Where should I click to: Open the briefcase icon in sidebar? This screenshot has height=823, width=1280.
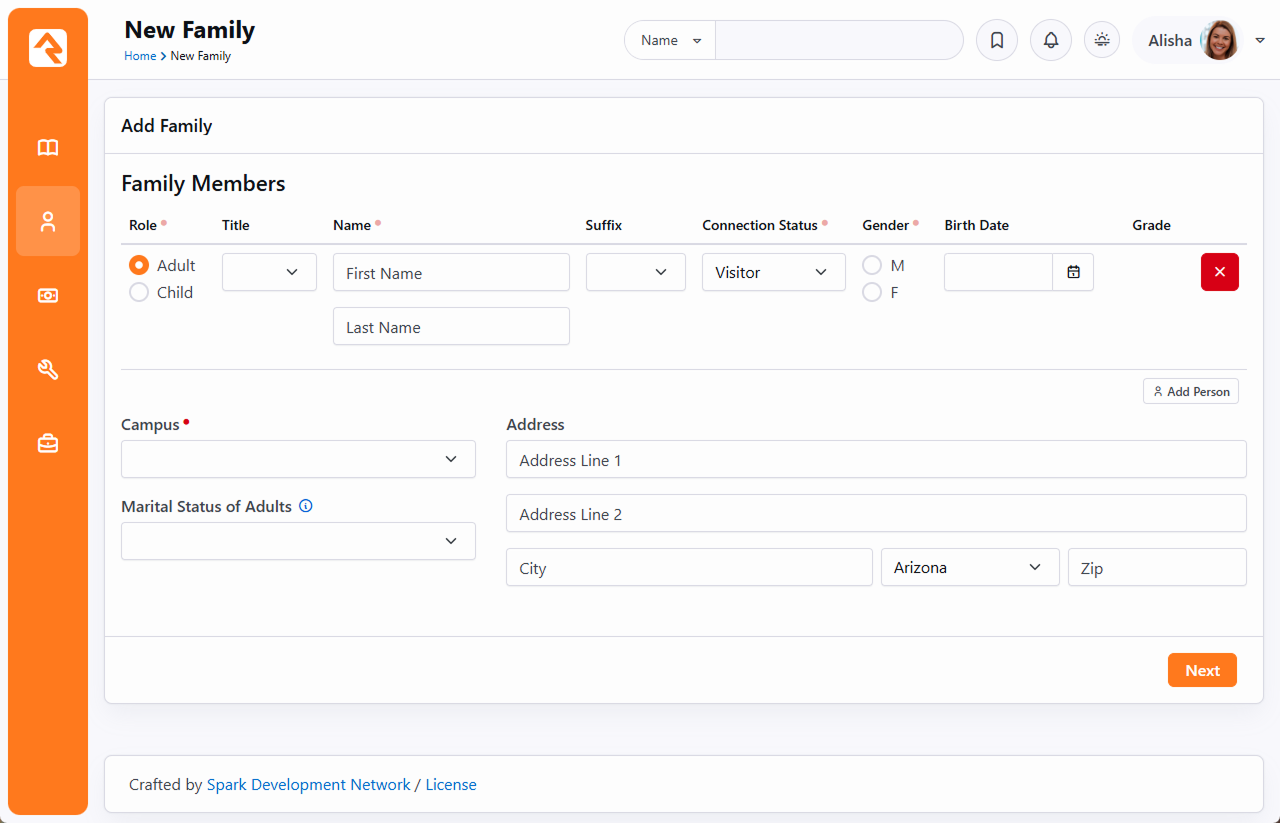pos(48,444)
